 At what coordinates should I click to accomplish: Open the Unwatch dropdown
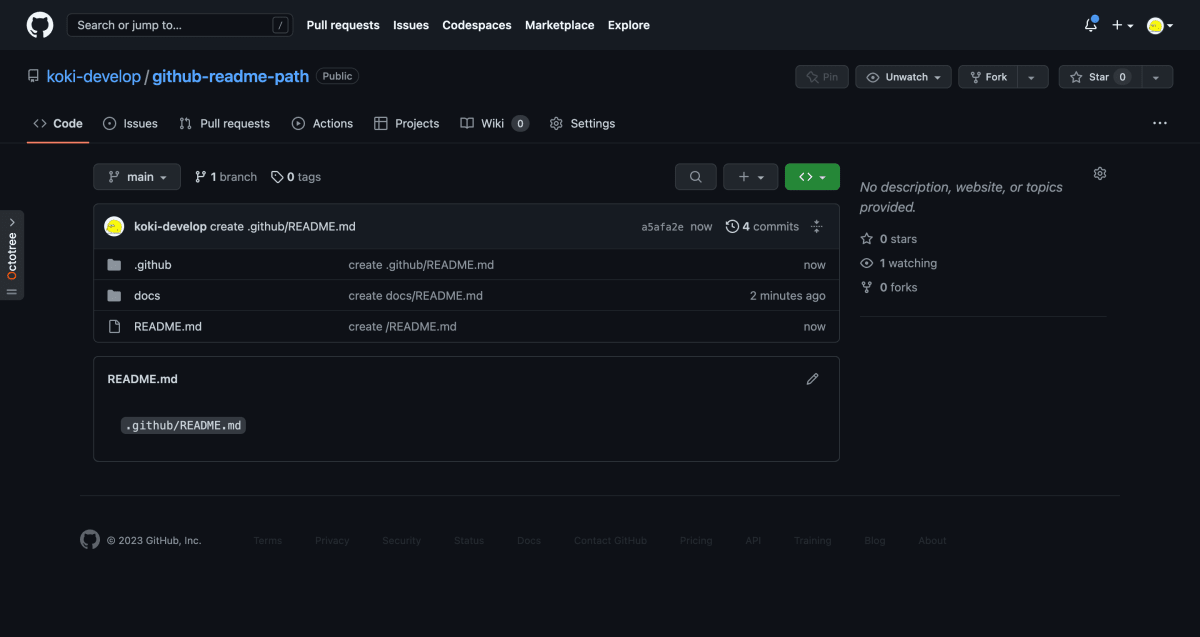[x=903, y=77]
